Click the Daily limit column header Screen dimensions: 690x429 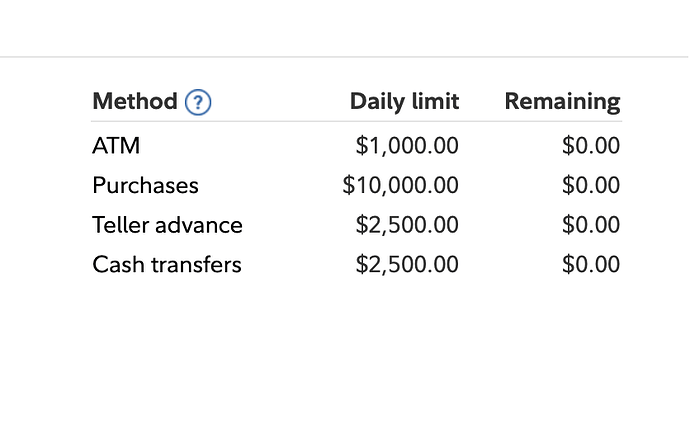pos(404,102)
